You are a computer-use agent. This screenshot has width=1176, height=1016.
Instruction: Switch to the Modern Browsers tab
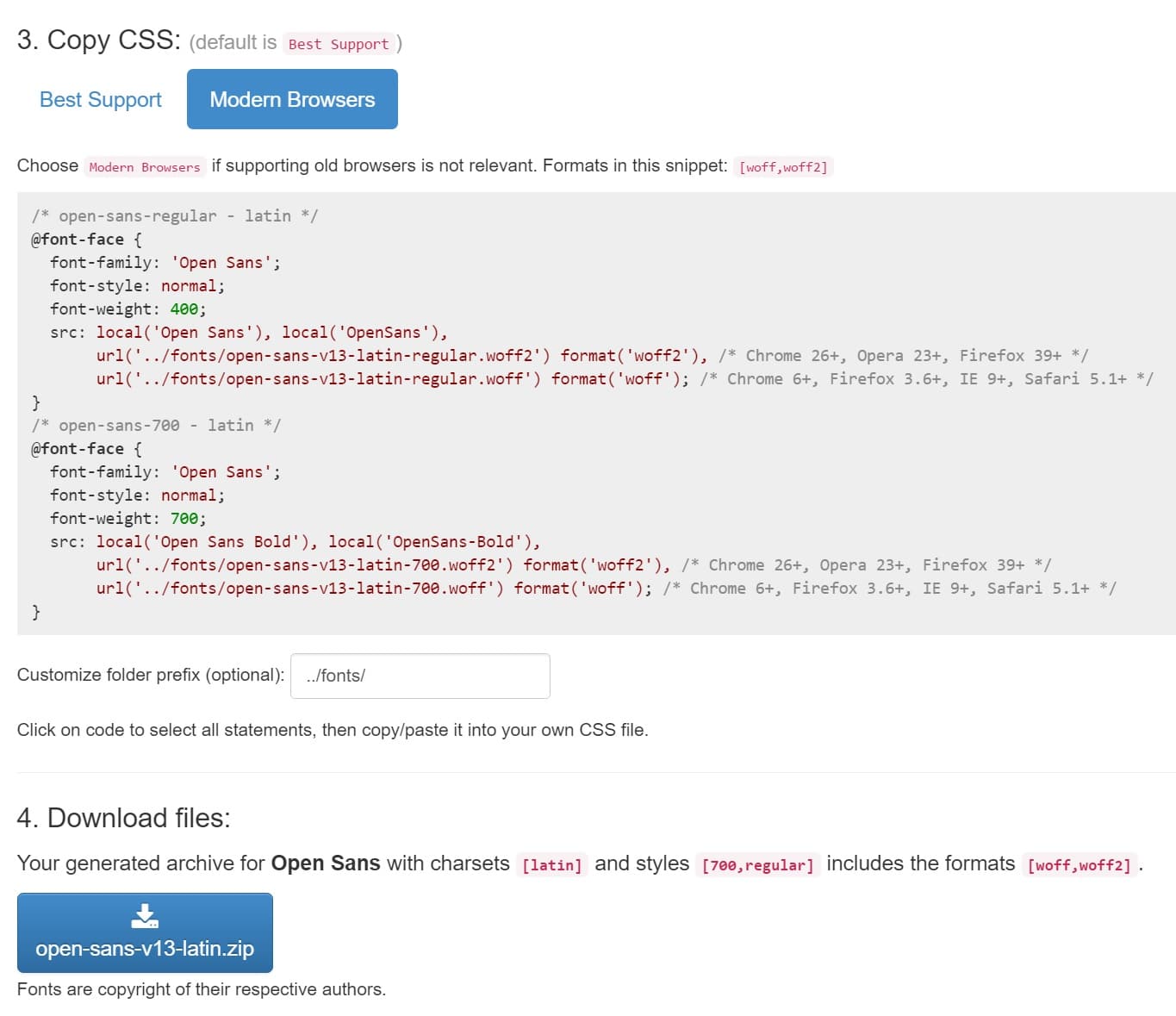tap(291, 99)
